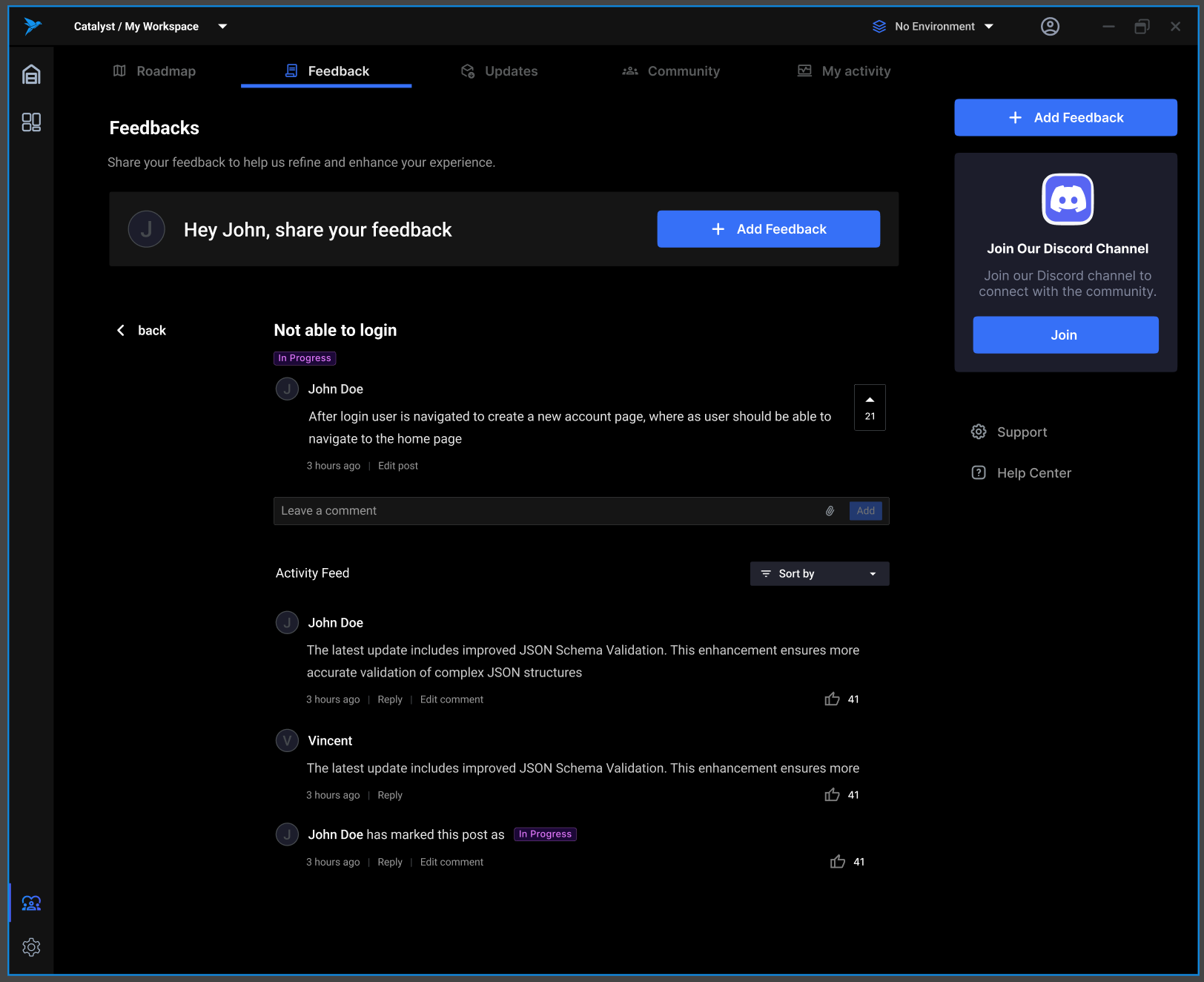Screen dimensions: 1204x982
Task: Expand the workspace dropdown arrow
Action: tap(222, 27)
